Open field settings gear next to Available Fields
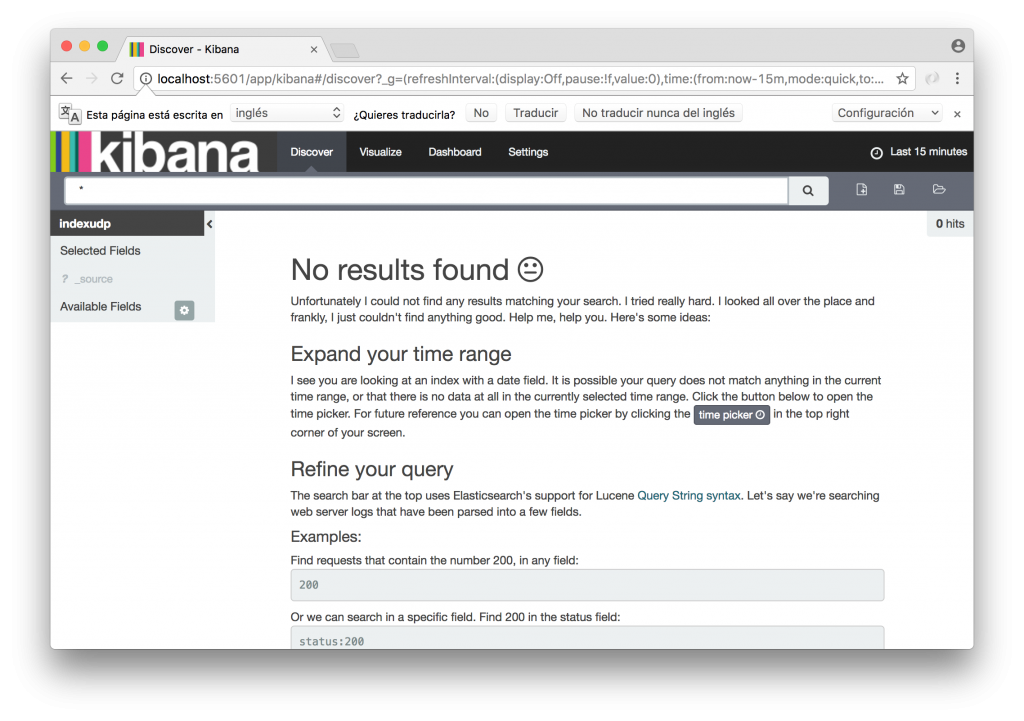The width and height of the screenshot is (1024, 721). [184, 310]
